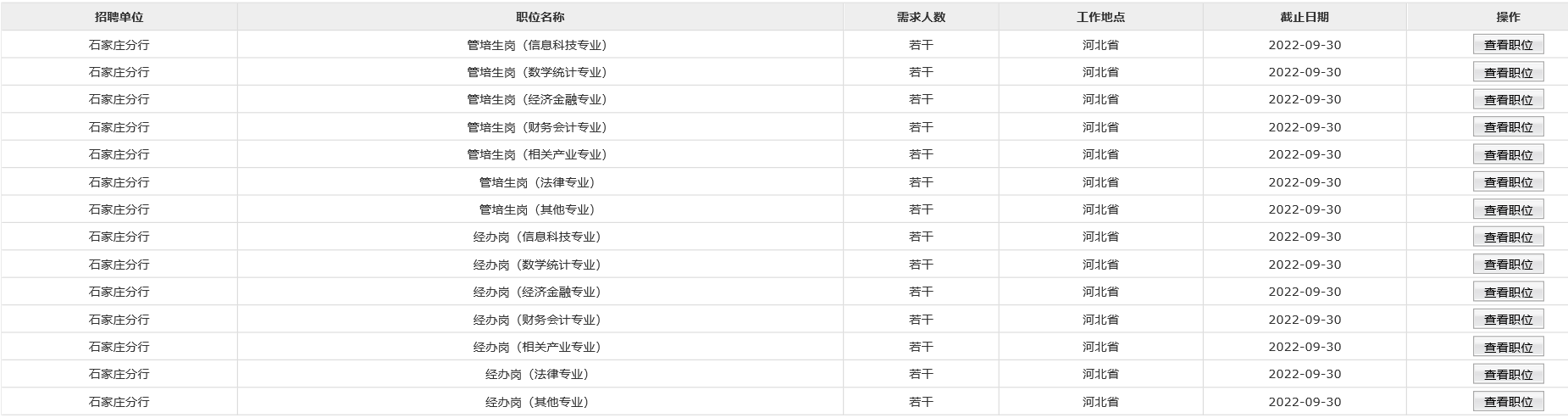1568x418 pixels.
Task: Click the 截止日期 column header
Action: click(1305, 17)
